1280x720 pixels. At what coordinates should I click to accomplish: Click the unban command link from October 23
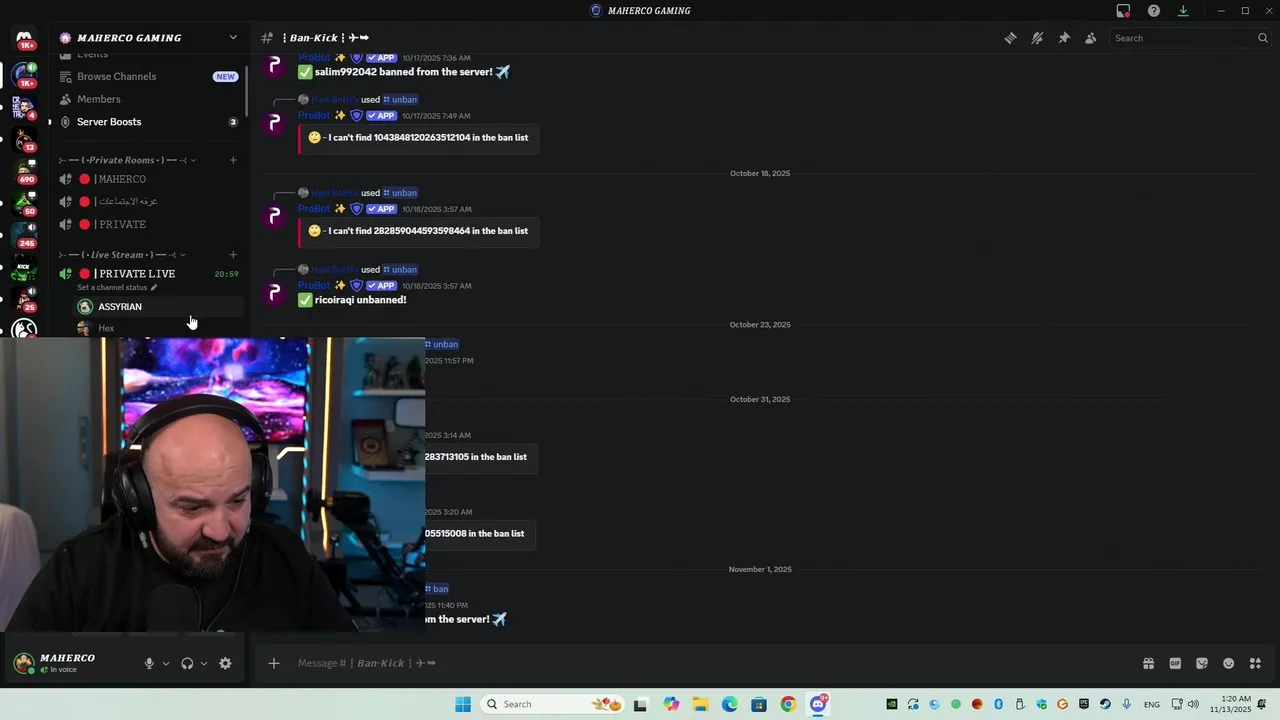point(442,344)
